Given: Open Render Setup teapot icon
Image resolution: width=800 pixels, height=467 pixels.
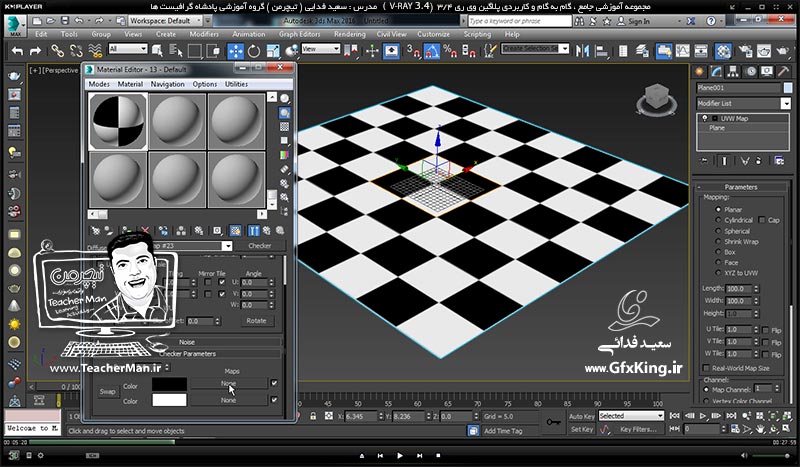Looking at the screenshot, I should click(745, 51).
